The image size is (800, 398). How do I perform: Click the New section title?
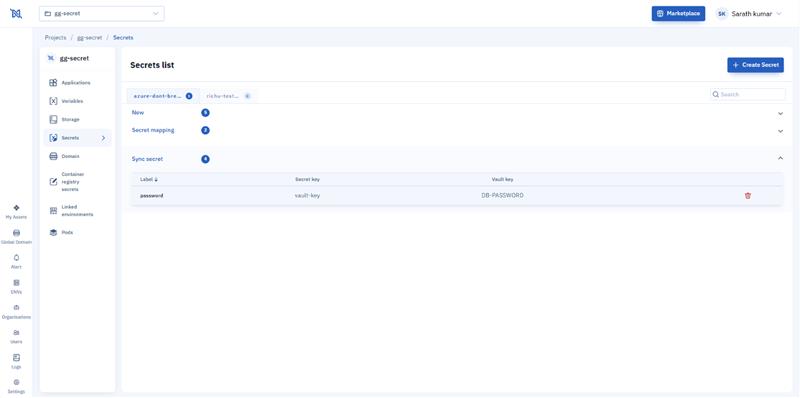pyautogui.click(x=138, y=113)
